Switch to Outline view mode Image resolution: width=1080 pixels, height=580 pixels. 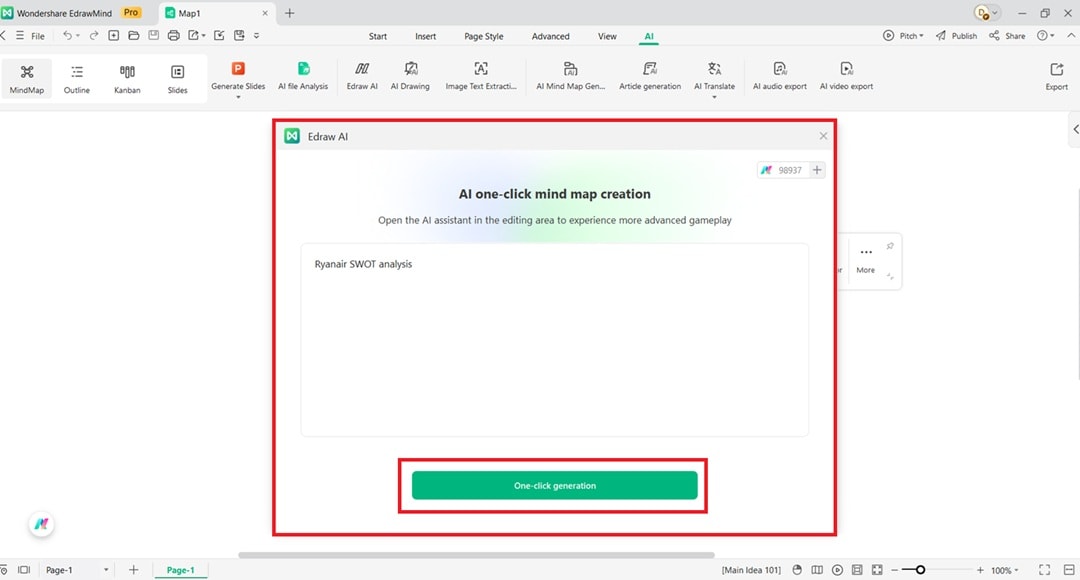tap(76, 79)
